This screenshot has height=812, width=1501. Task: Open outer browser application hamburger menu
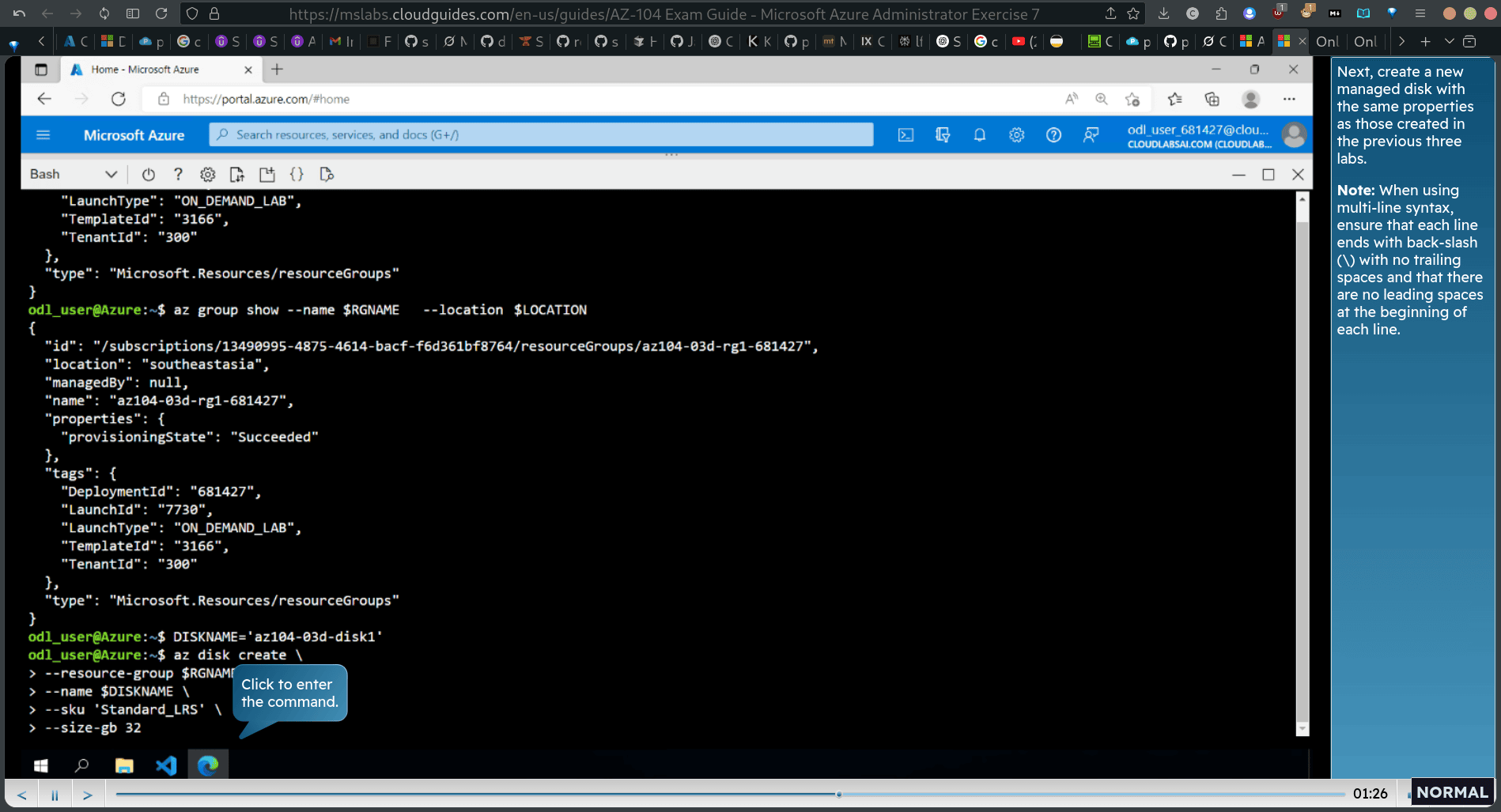(x=1420, y=13)
